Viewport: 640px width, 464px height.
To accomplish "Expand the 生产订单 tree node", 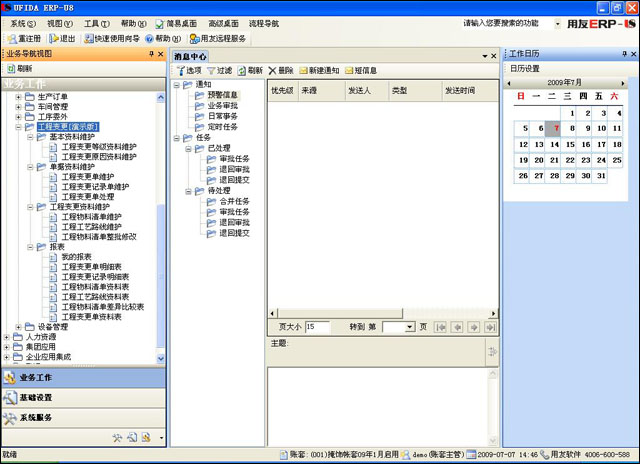I will (18, 97).
